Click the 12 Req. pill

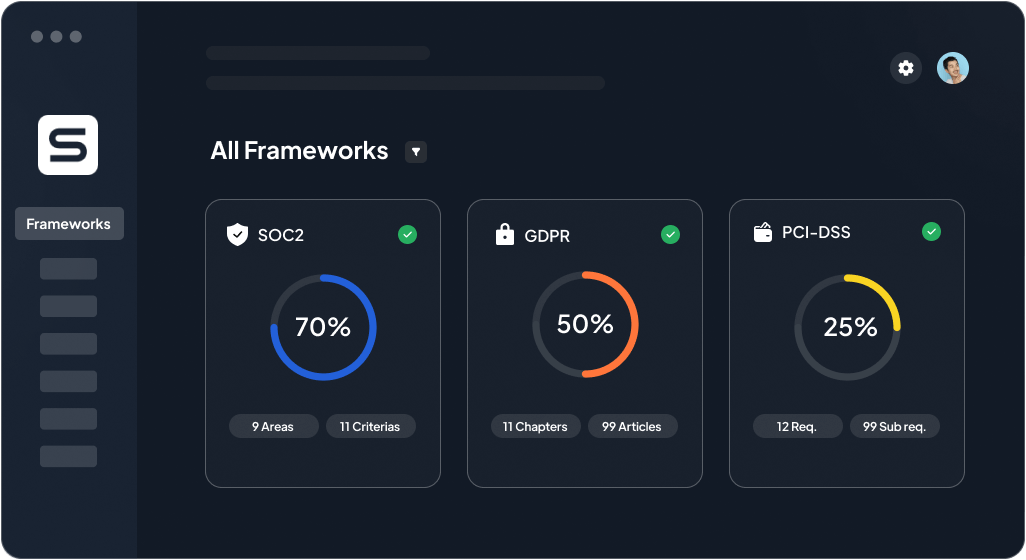coord(797,427)
